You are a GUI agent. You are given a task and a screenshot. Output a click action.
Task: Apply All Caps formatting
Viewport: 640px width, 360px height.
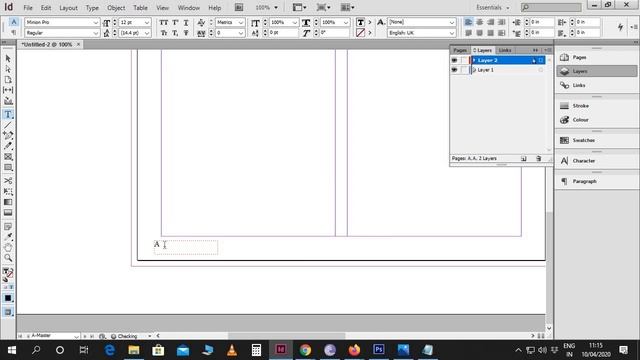pos(164,22)
